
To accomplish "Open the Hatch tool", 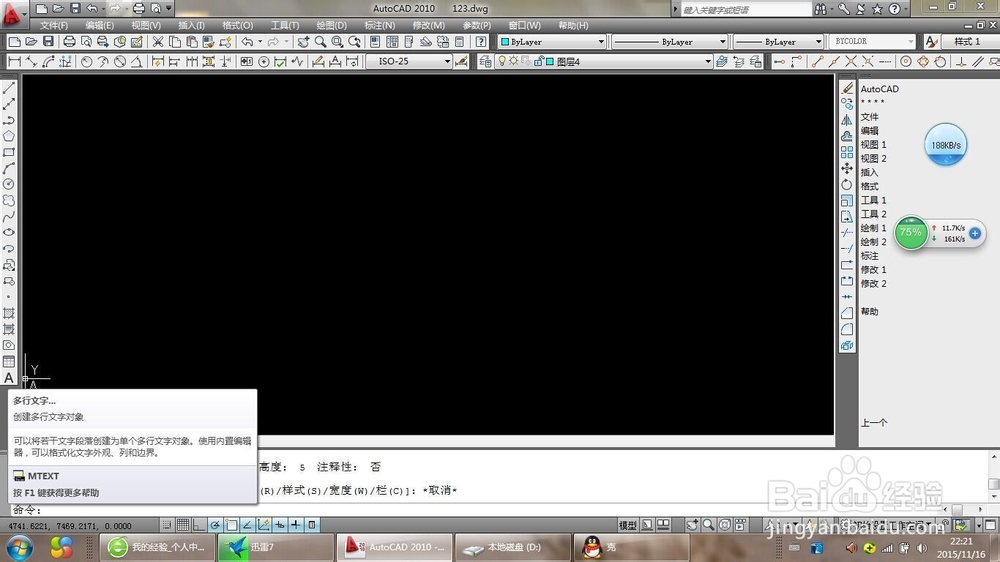I will [9, 313].
